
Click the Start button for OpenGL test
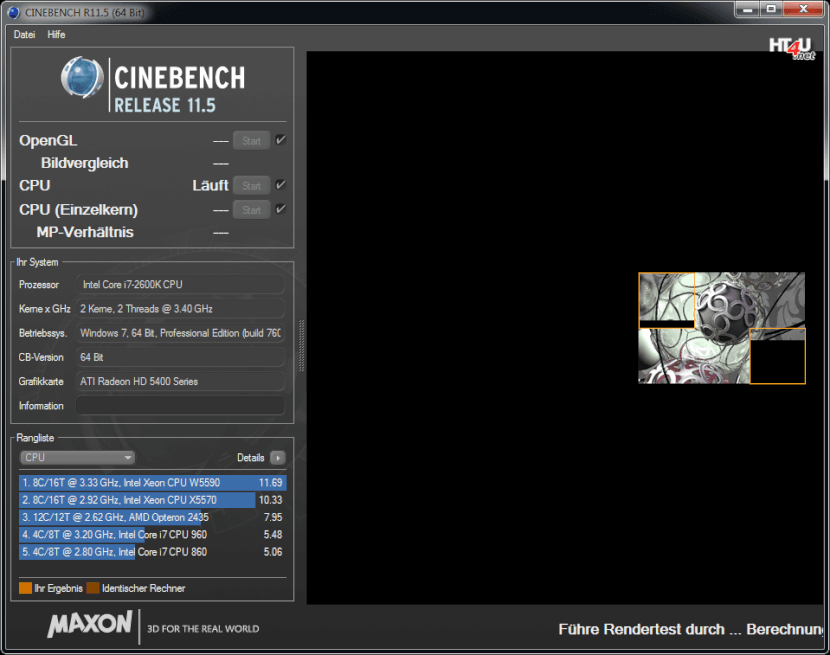[251, 141]
